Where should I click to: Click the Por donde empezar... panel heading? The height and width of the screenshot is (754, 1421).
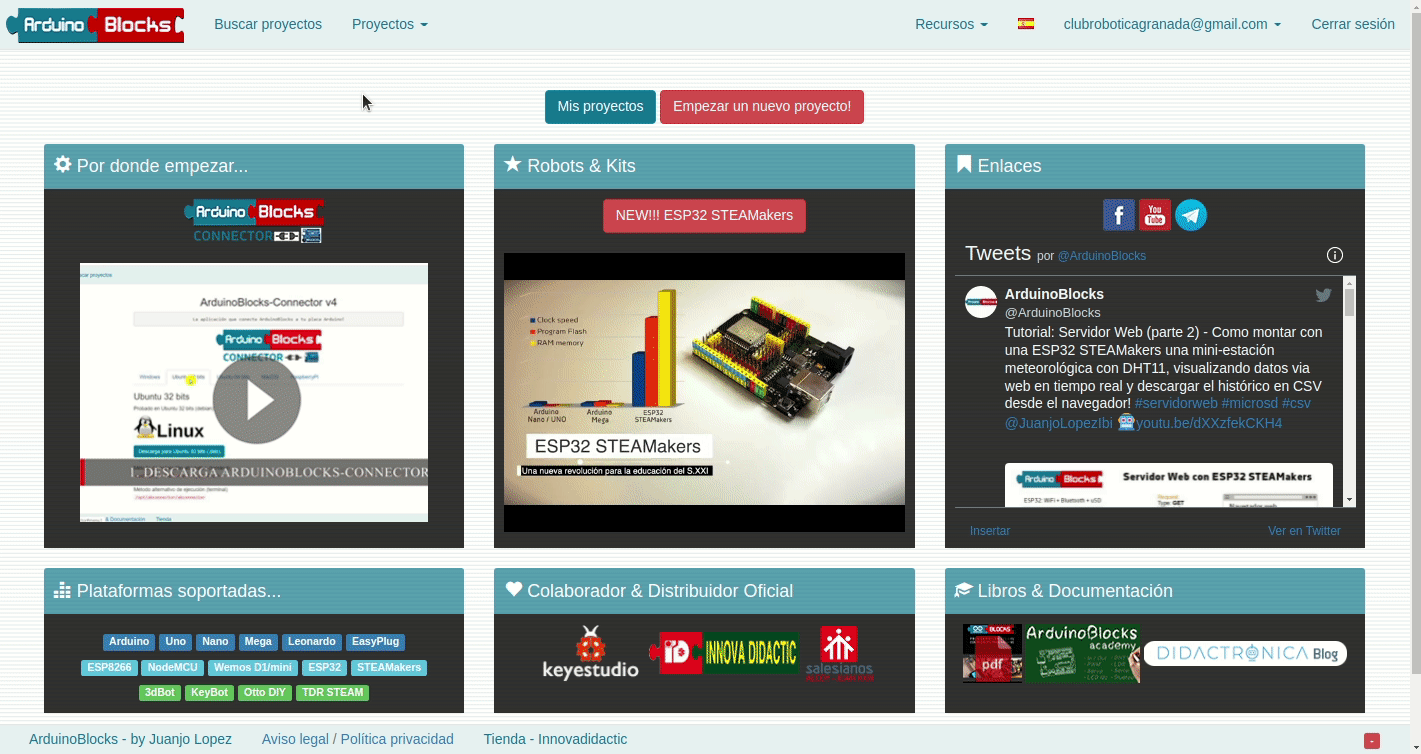pyautogui.click(x=254, y=166)
